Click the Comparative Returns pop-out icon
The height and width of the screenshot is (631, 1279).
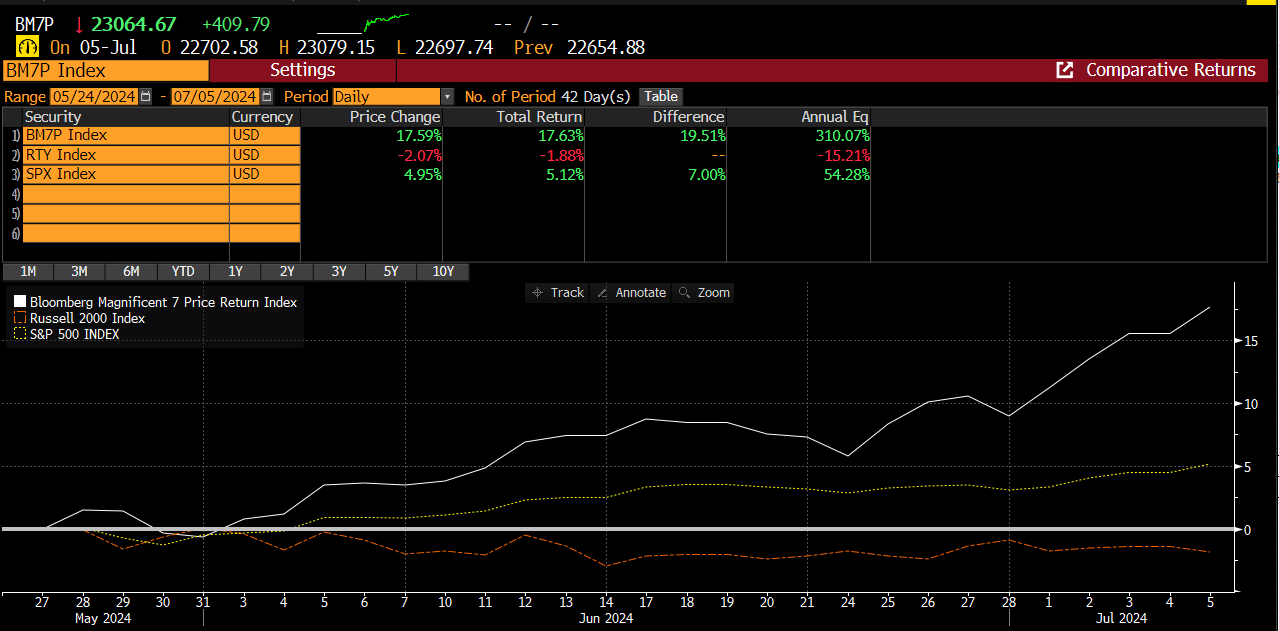click(x=1065, y=70)
